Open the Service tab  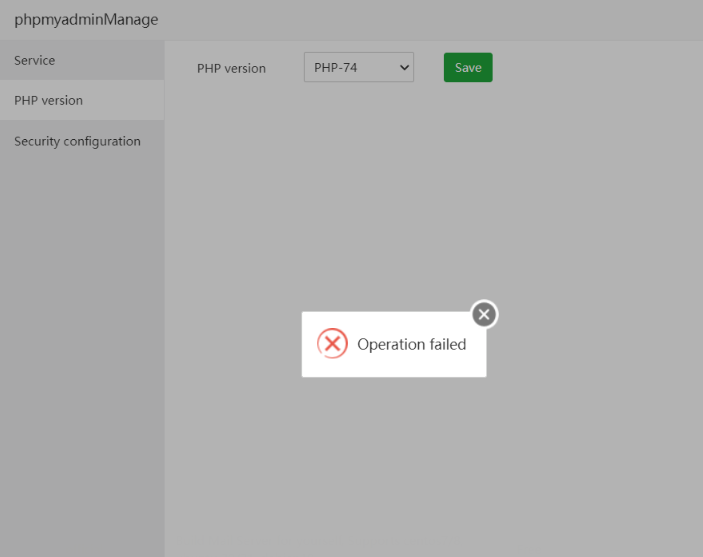82,61
